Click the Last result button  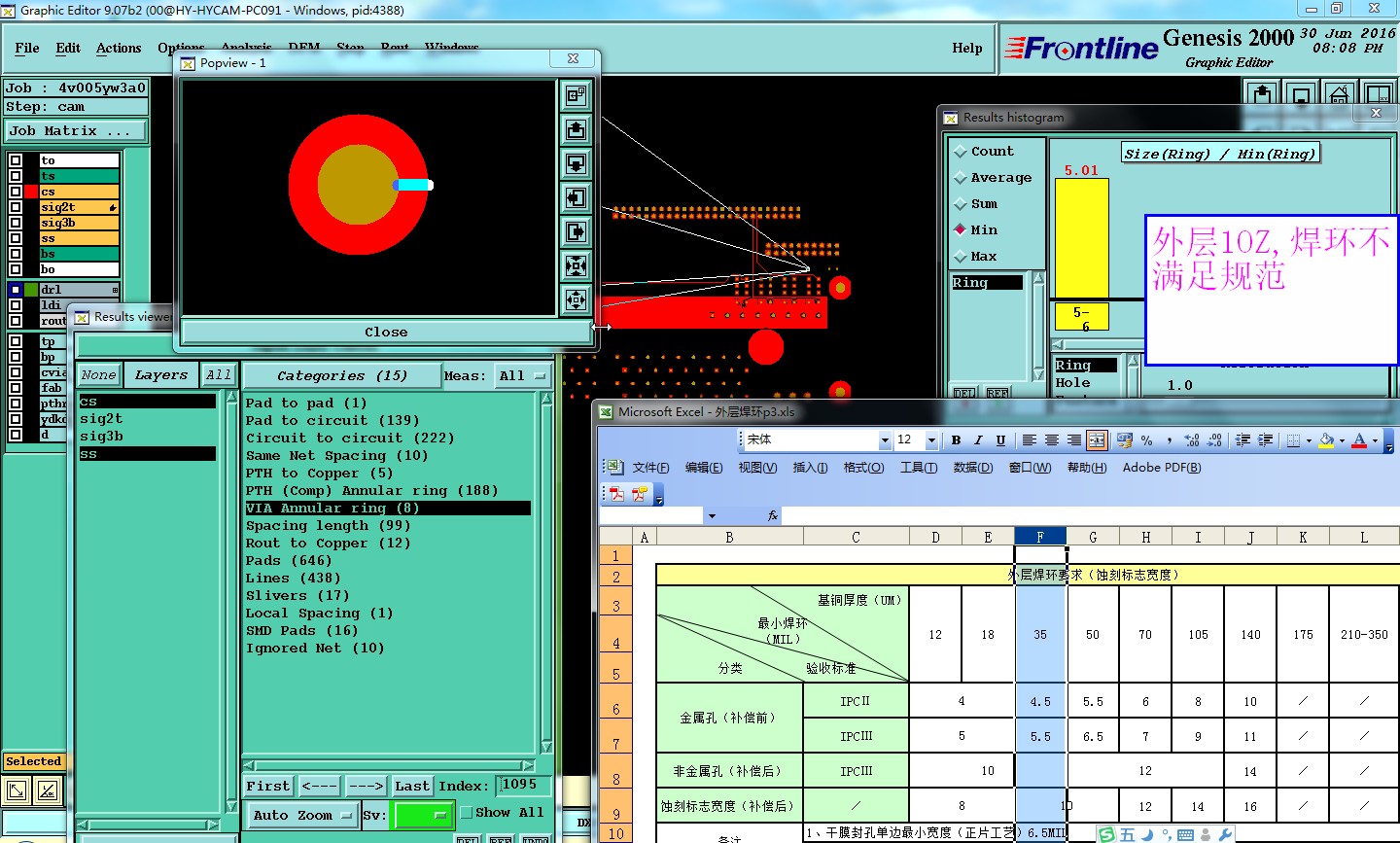point(412,786)
